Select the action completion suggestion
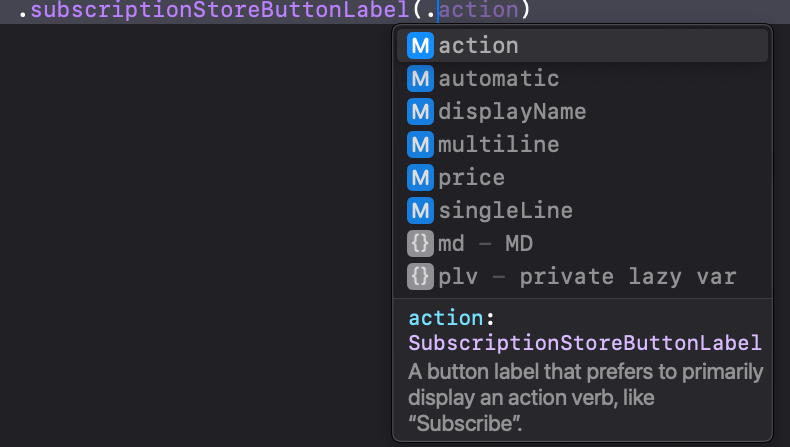Viewport: 790px width, 447px height. pos(582,46)
